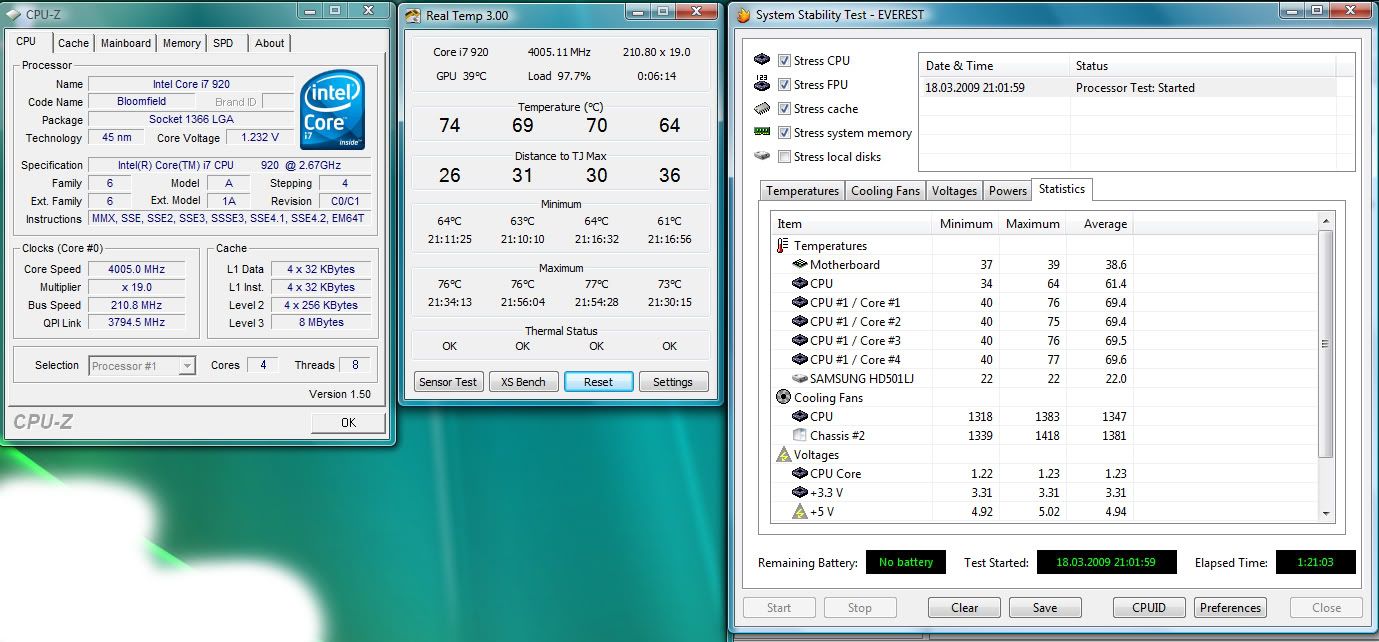Select the Statistics tab in EVEREST
This screenshot has height=642, width=1379.
click(1062, 189)
